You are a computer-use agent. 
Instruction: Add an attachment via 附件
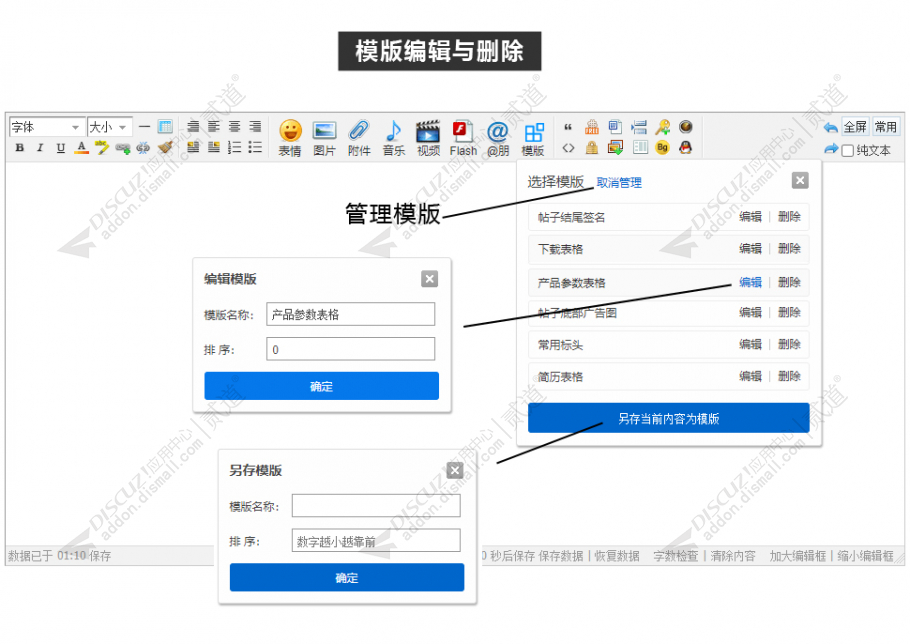(x=359, y=138)
